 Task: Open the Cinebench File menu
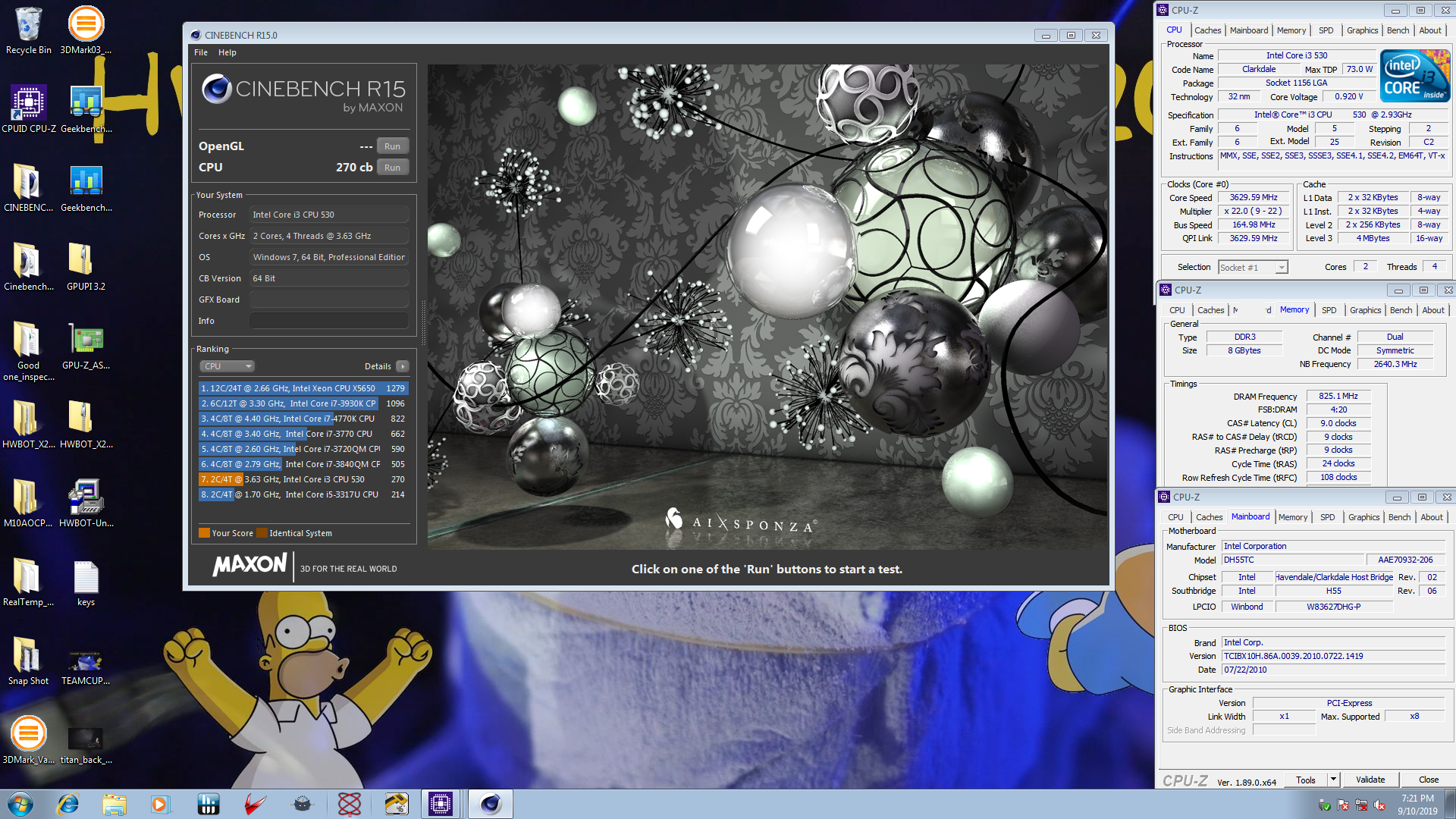click(201, 52)
